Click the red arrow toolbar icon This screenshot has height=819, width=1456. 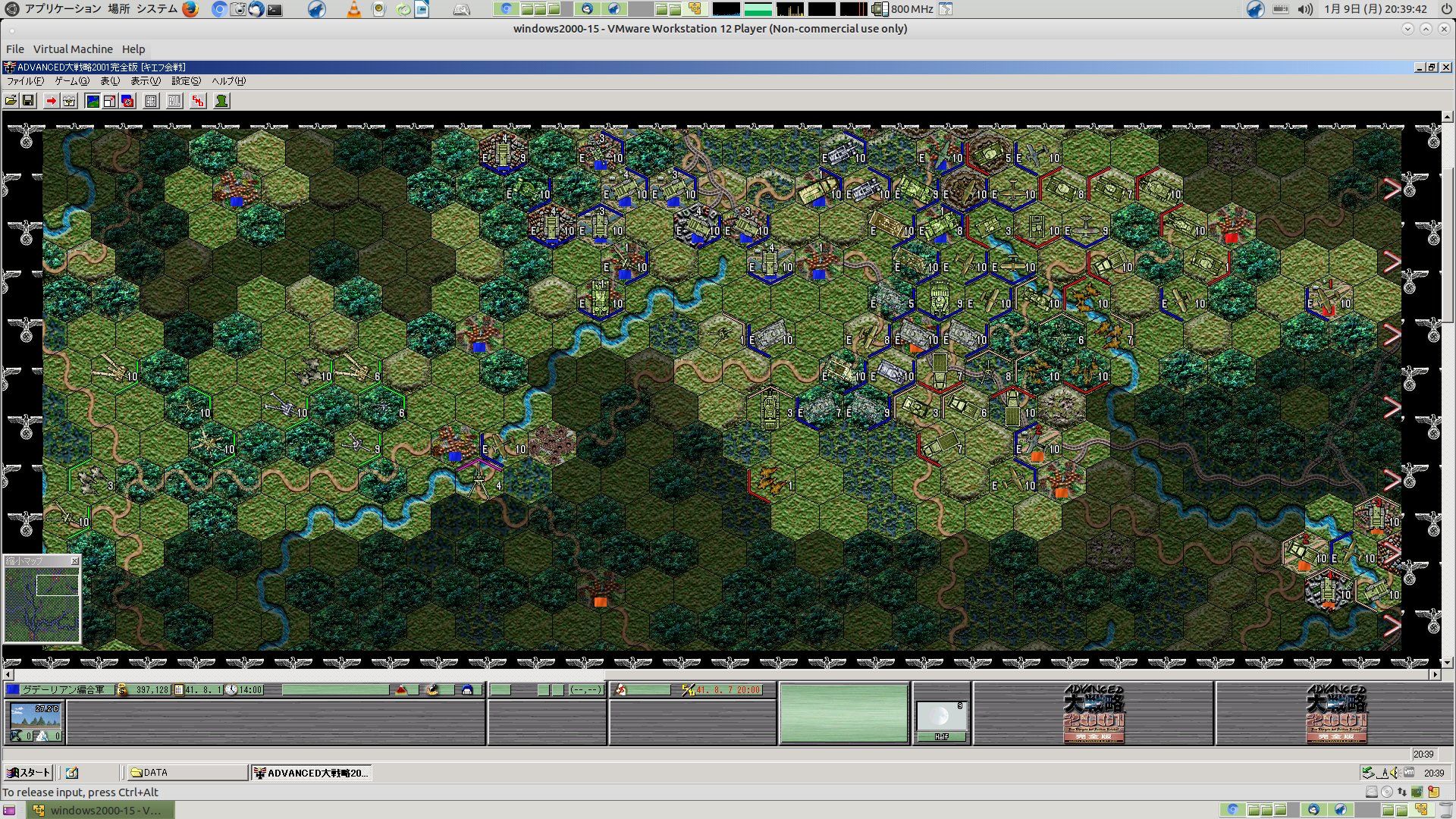52,101
